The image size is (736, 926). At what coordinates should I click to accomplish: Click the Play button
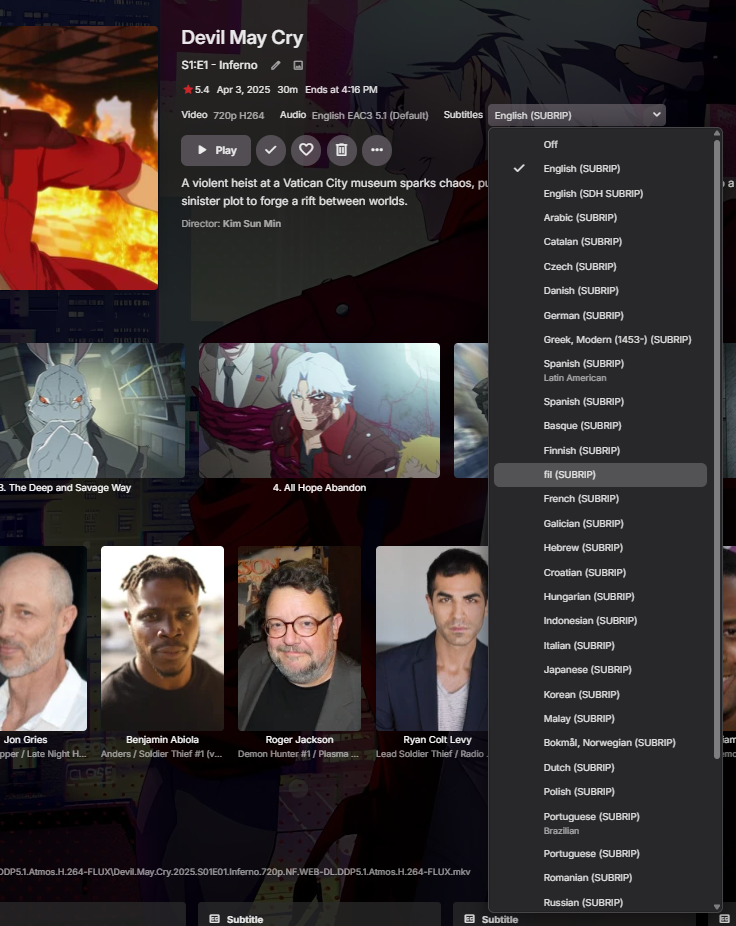pos(216,150)
